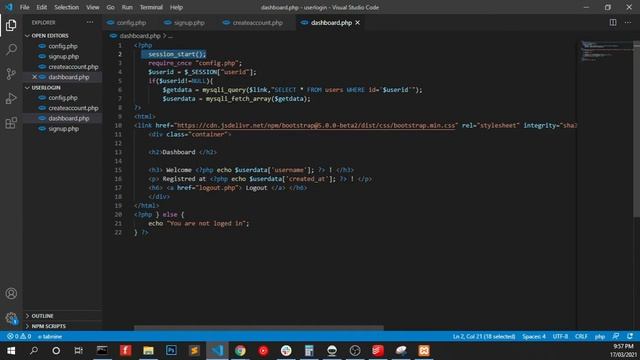Open the File menu

pyautogui.click(x=24, y=7)
